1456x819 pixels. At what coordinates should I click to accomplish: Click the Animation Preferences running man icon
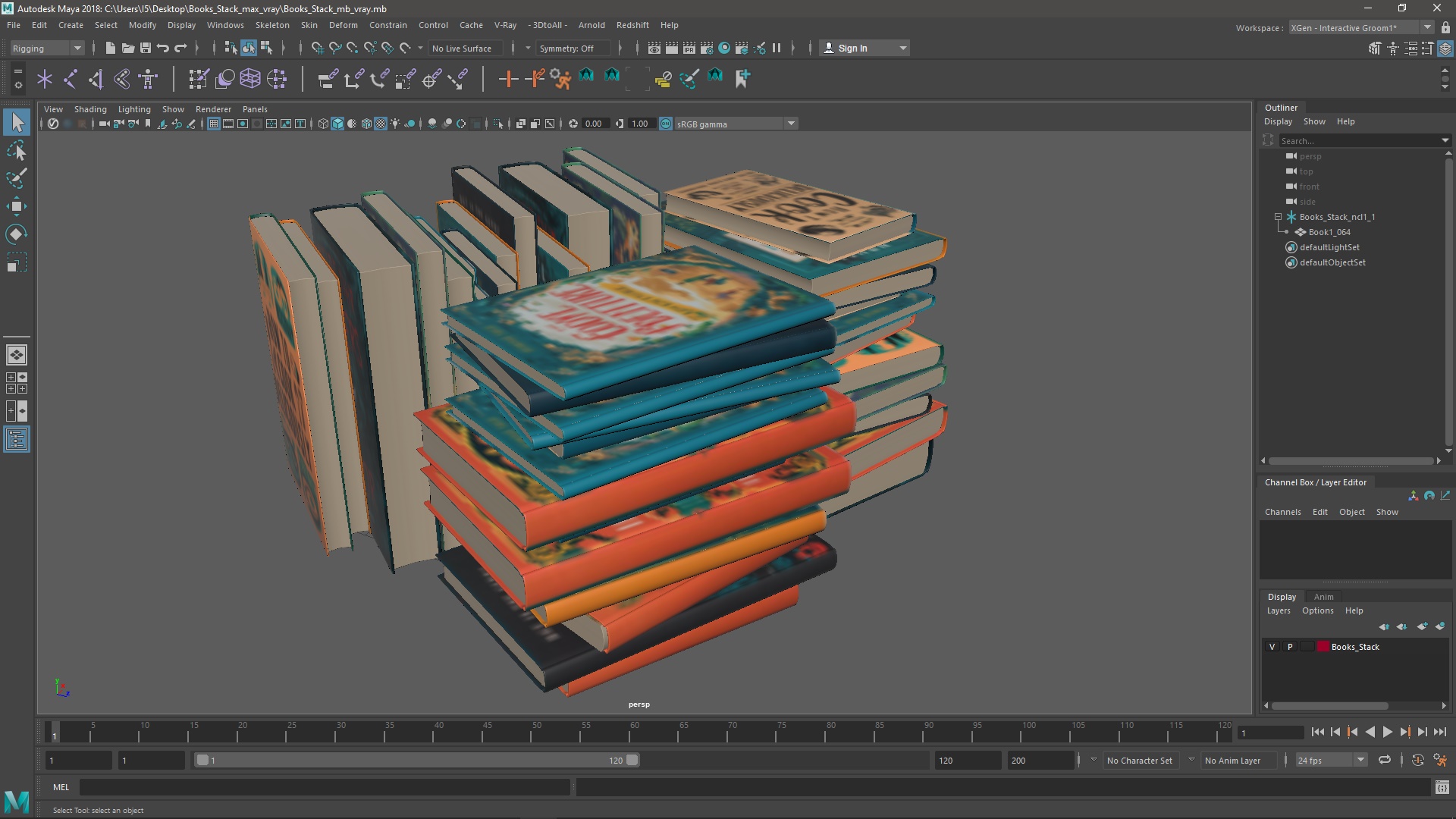[x=1440, y=760]
